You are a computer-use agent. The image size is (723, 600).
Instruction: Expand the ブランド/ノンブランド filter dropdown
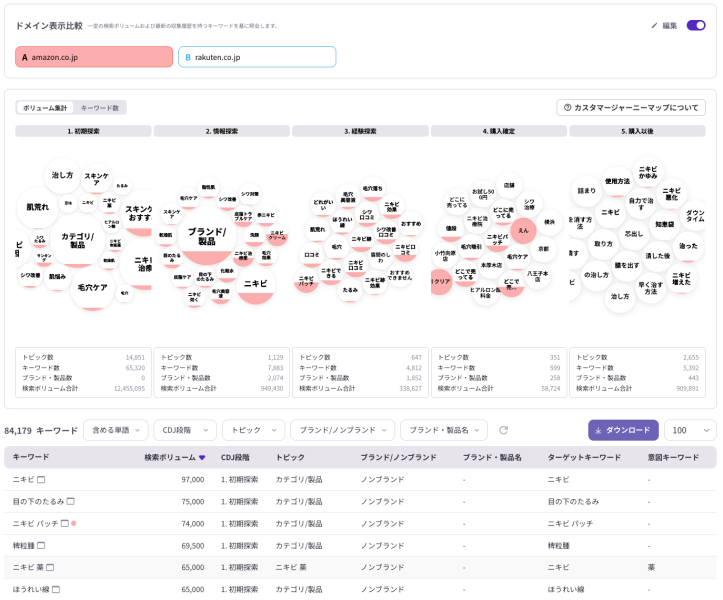pos(342,430)
